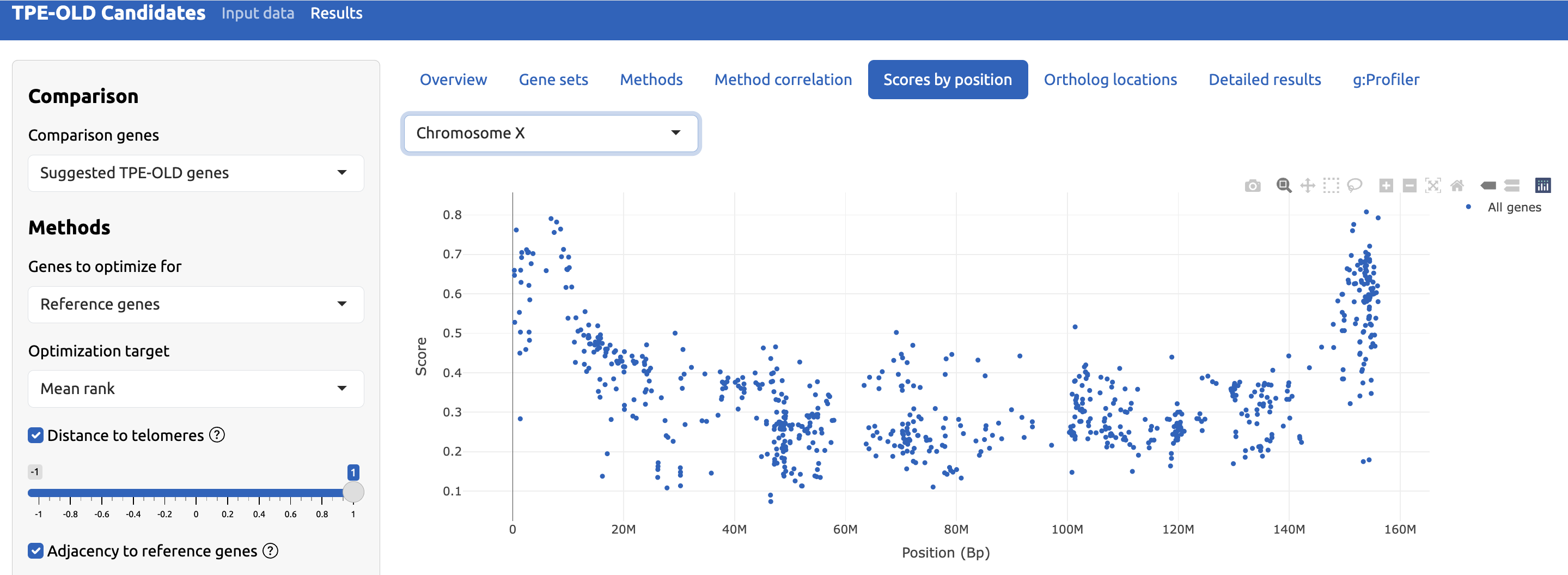1568x575 pixels.
Task: Open the Ortholog locations tab
Action: pos(1109,80)
